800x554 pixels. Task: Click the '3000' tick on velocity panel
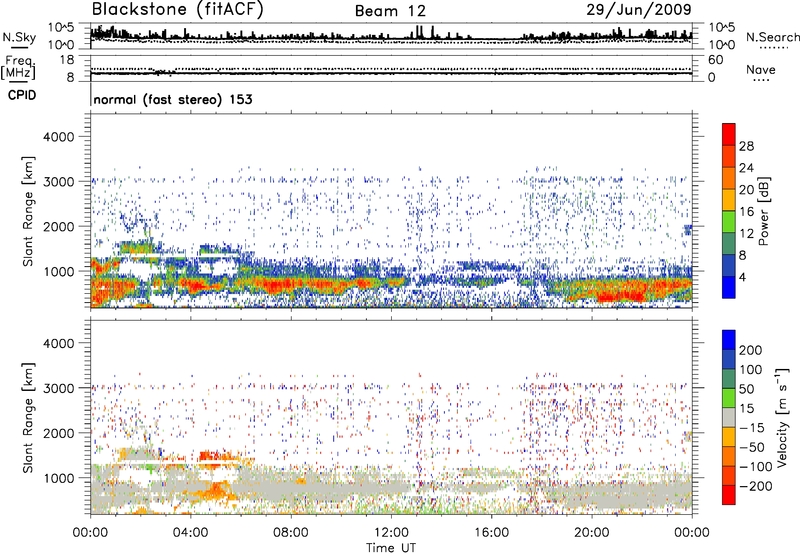coord(58,388)
